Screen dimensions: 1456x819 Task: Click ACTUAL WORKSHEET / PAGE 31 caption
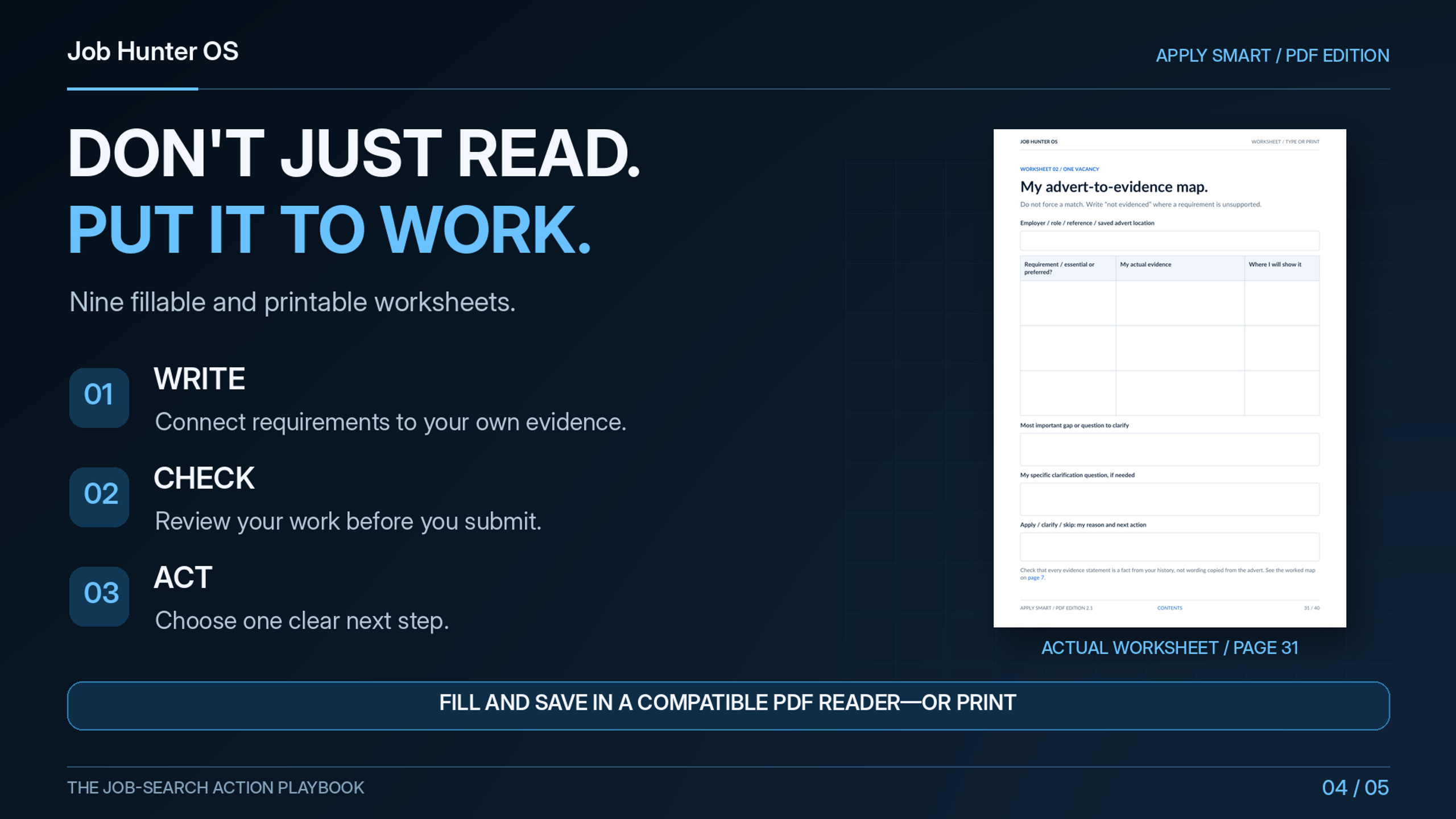1169,648
